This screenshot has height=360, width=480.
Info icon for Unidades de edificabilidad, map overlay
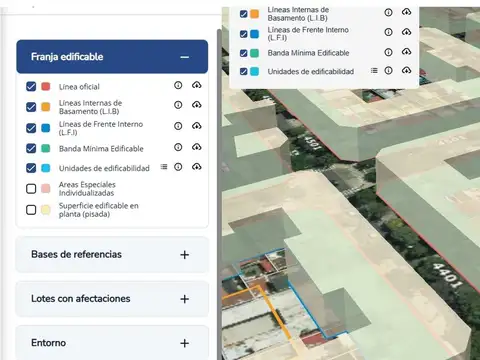click(x=388, y=71)
